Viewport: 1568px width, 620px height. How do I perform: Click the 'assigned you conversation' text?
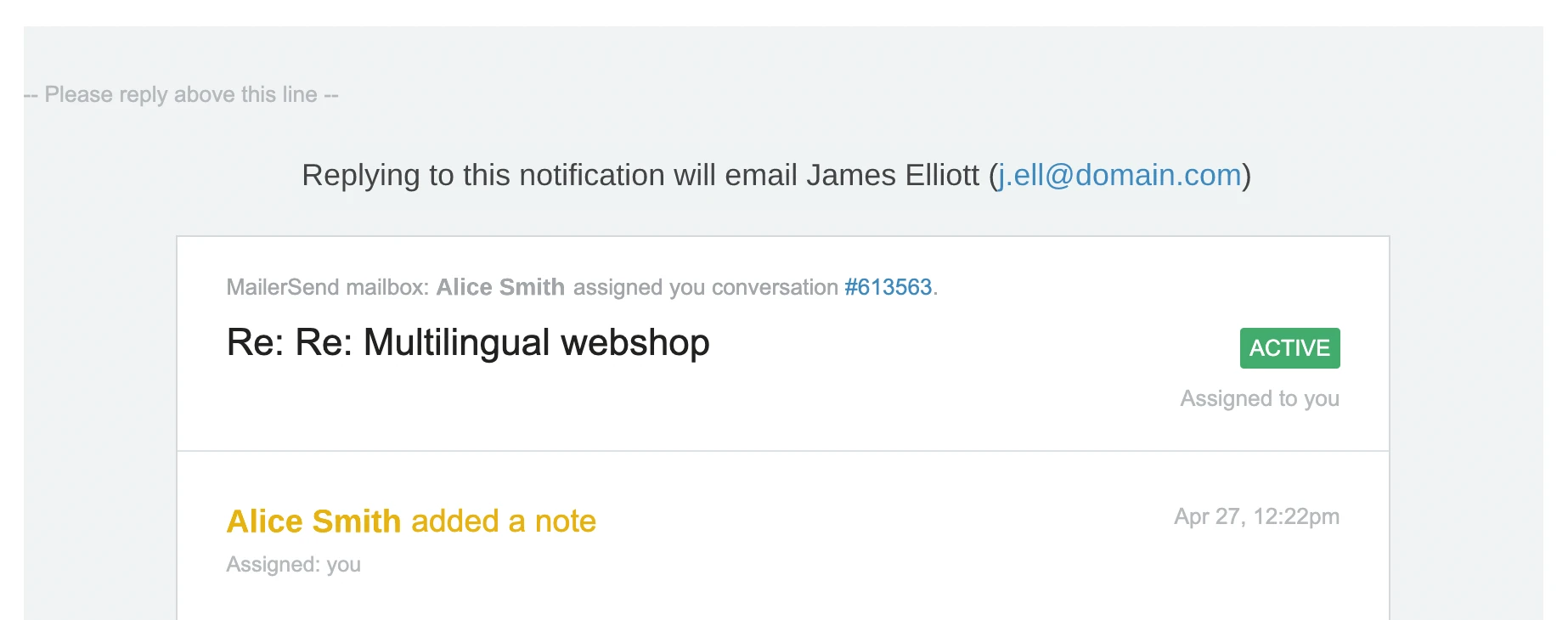click(705, 287)
